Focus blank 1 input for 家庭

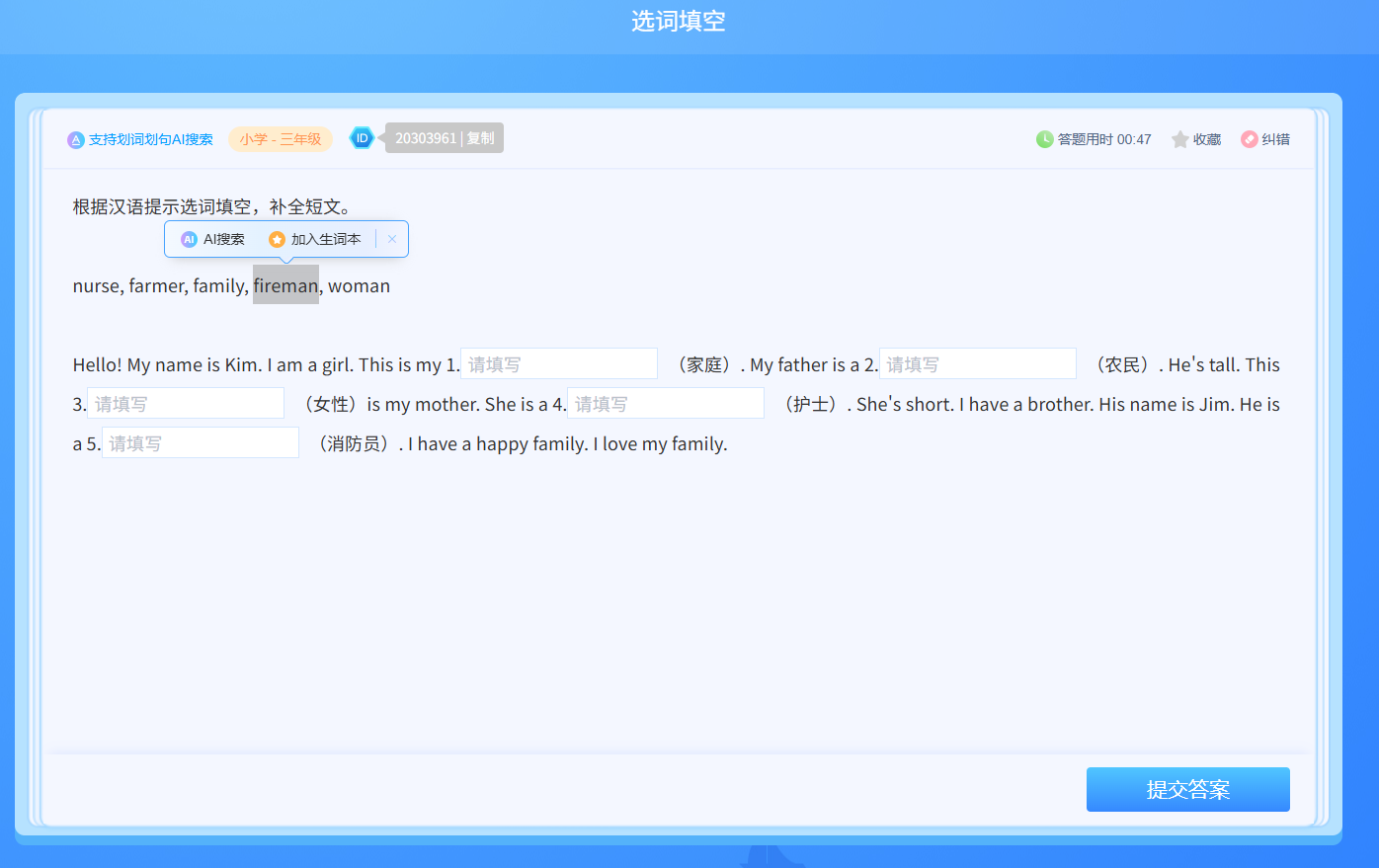[x=559, y=364]
